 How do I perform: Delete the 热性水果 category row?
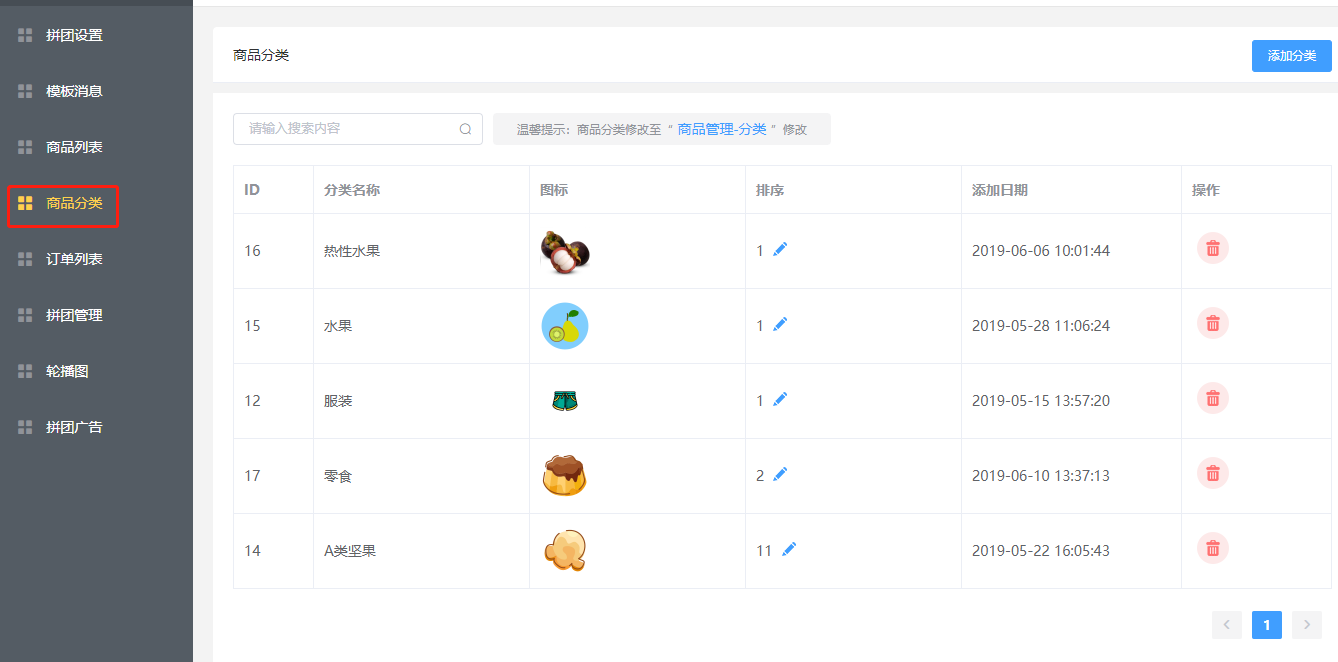(x=1212, y=249)
